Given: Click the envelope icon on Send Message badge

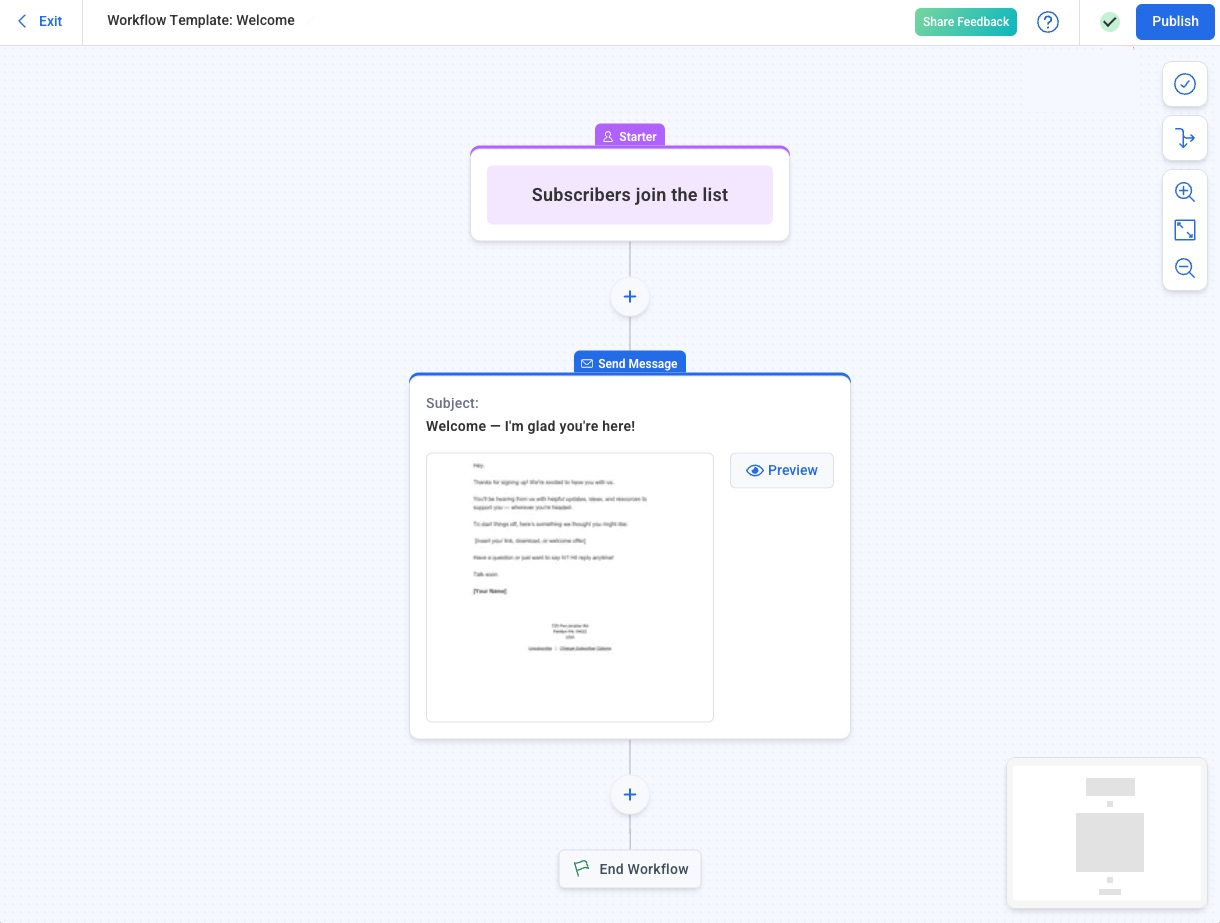Looking at the screenshot, I should (x=587, y=363).
